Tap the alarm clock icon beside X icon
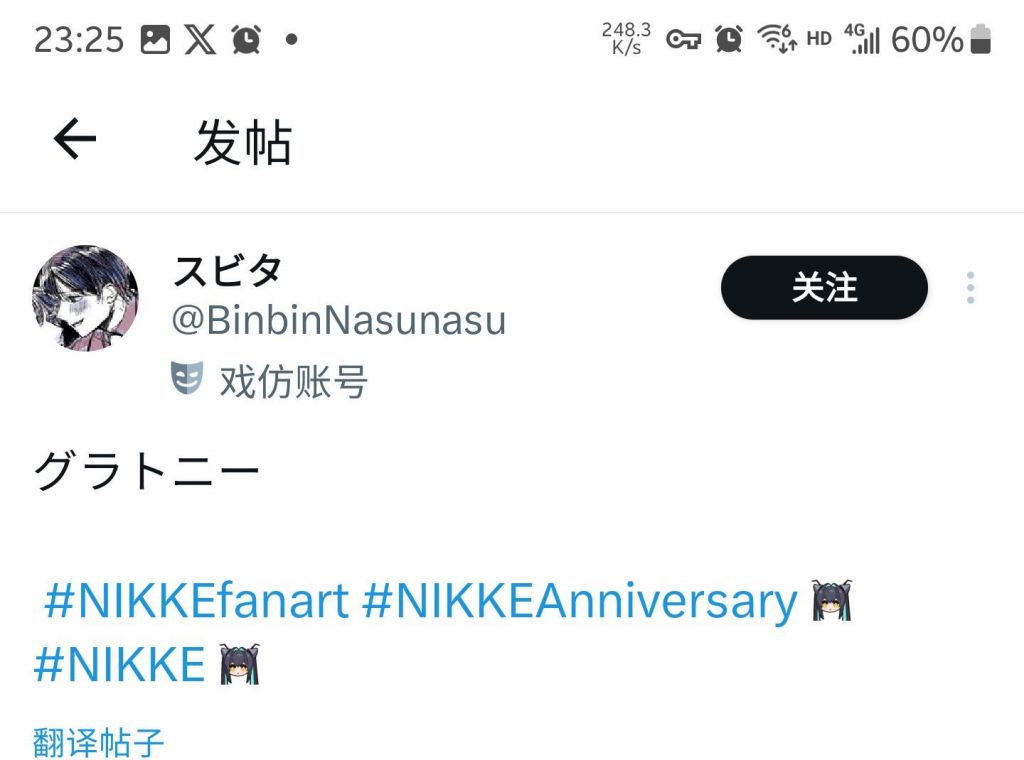1024x760 pixels. point(246,40)
